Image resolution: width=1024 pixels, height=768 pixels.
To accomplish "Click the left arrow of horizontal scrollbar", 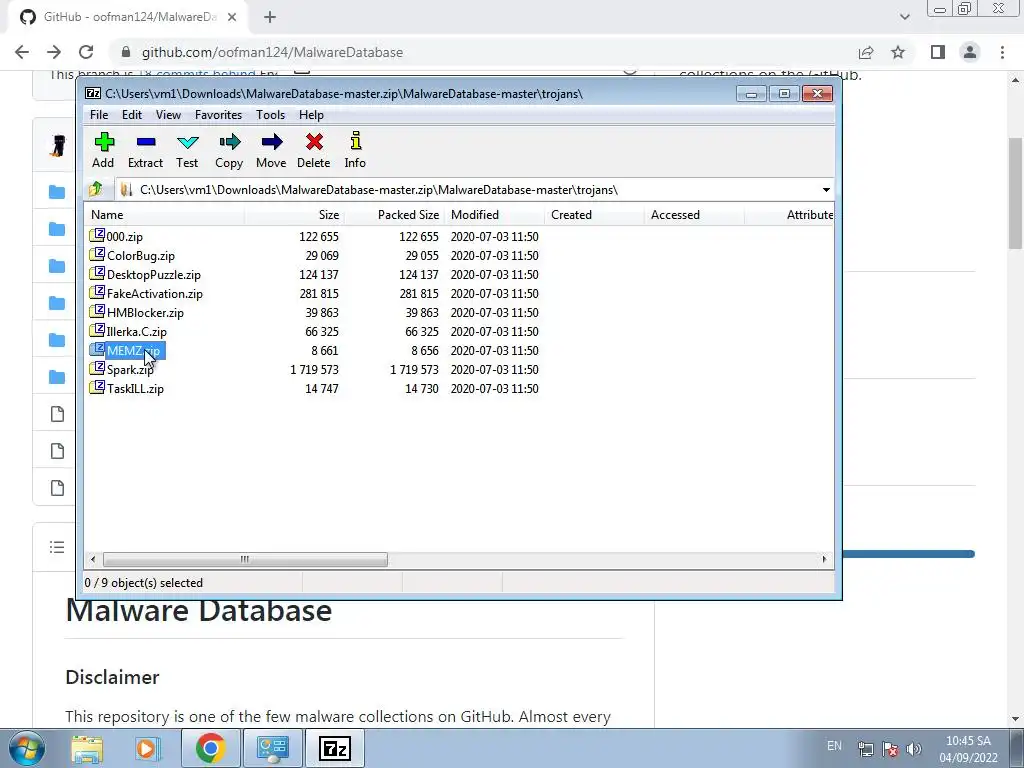I will [x=93, y=559].
